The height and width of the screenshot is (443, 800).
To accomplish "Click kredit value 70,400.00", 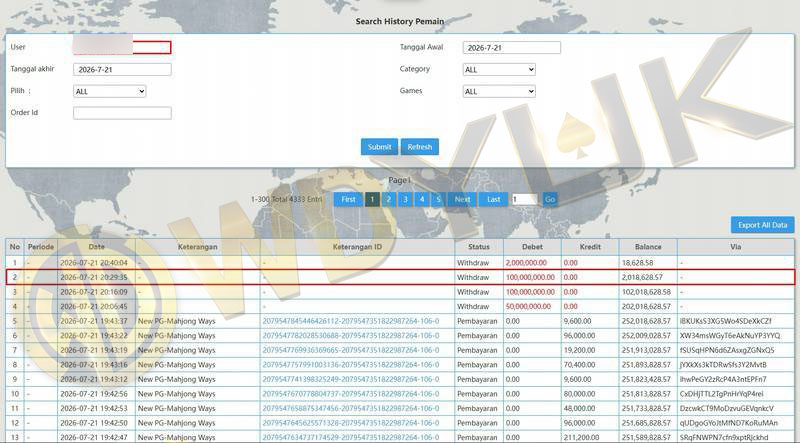I will (x=579, y=364).
